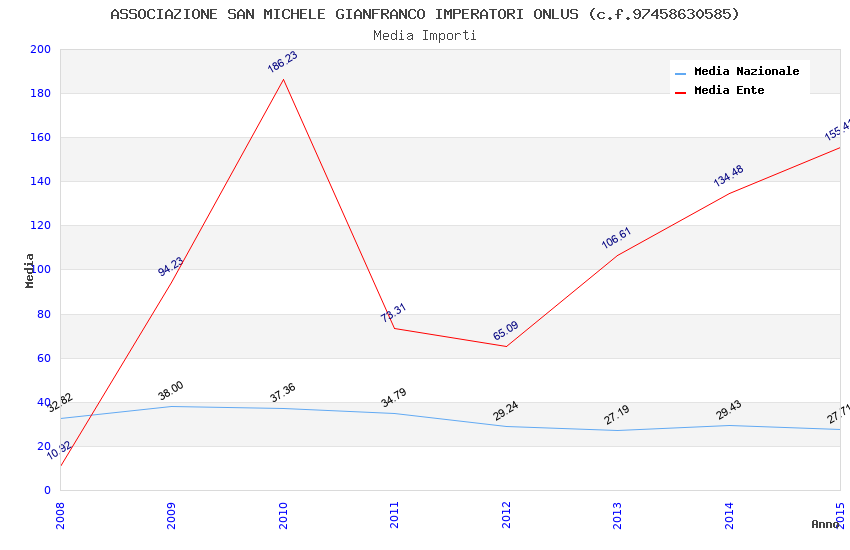Click the 120 y-axis tick label
The height and width of the screenshot is (550, 850).
41,225
